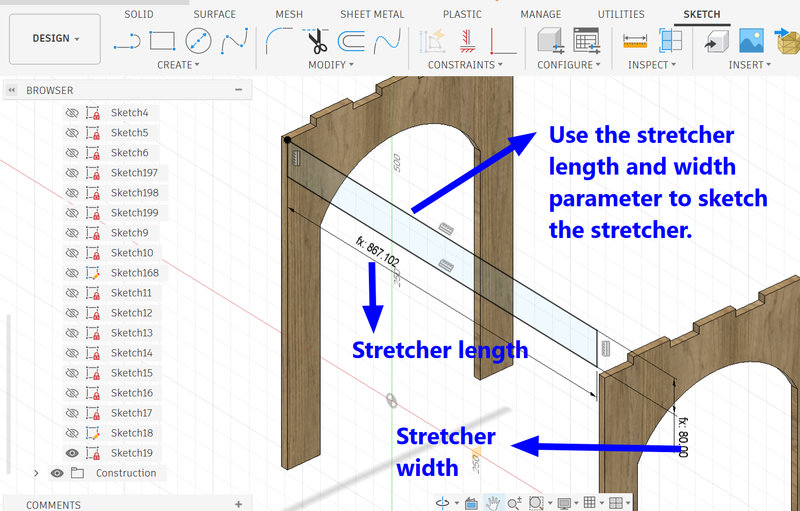The width and height of the screenshot is (800, 511).
Task: Click the spline modify curve icon
Action: pos(387,41)
